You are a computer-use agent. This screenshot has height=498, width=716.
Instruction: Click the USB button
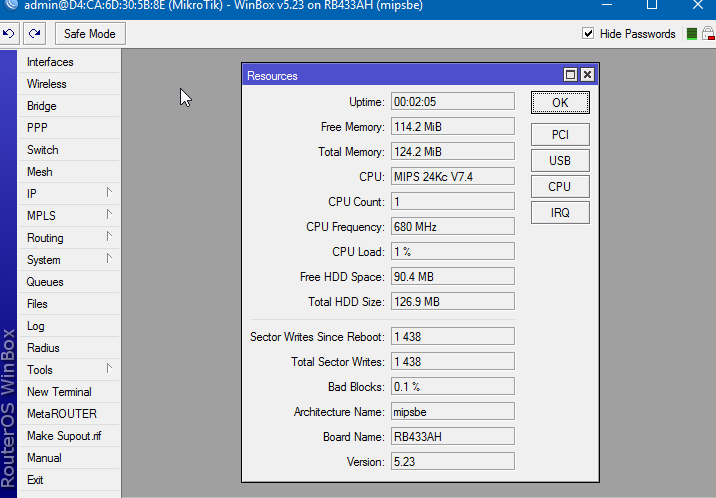pos(560,161)
